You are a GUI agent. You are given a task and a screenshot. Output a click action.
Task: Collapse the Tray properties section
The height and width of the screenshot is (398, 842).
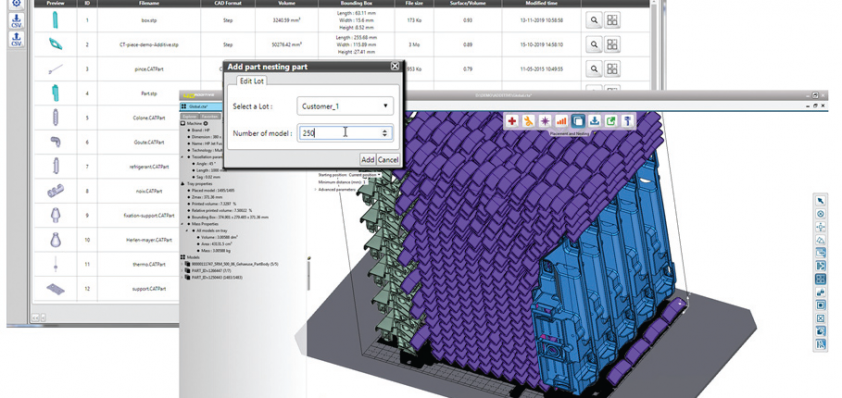pyautogui.click(x=183, y=183)
